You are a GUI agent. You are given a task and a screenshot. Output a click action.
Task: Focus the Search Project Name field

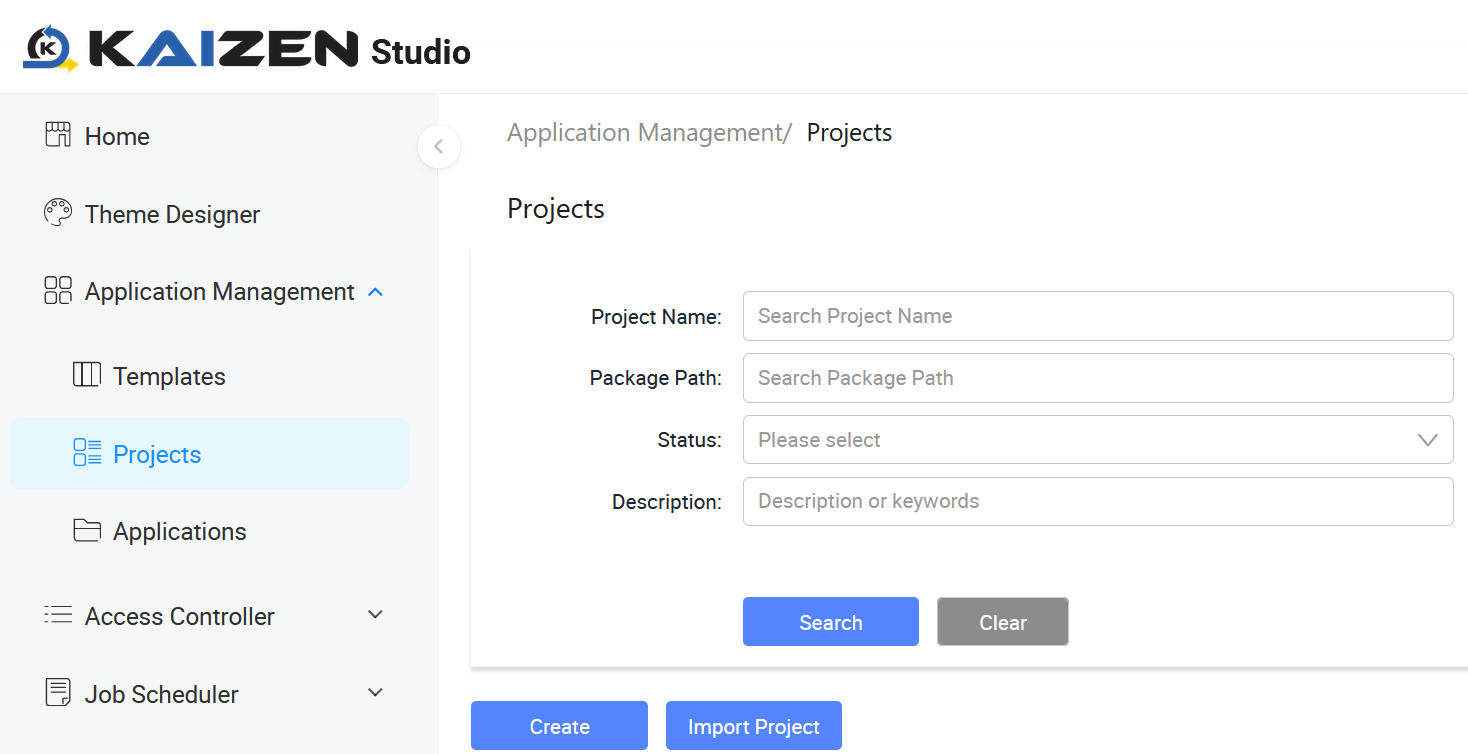click(x=1098, y=316)
